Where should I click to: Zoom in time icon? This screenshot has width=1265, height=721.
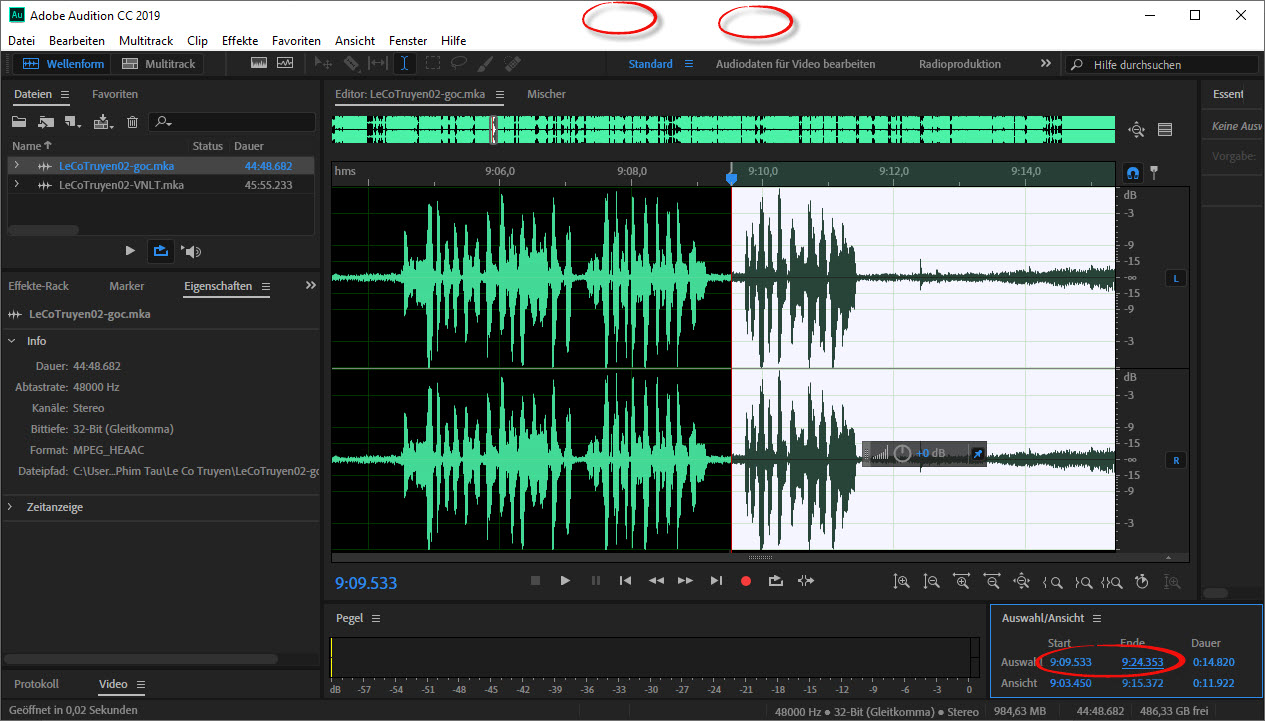[x=962, y=581]
